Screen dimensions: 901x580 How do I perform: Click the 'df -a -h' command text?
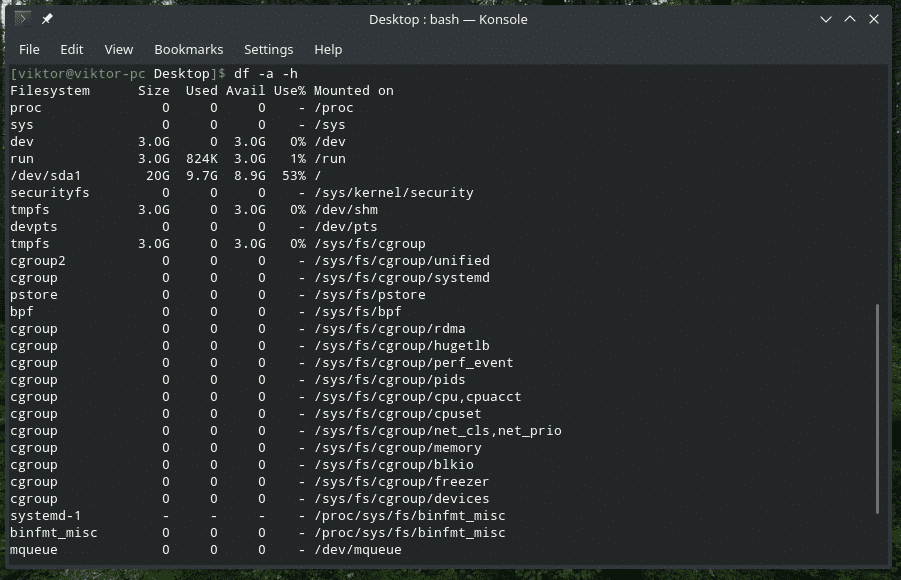[265, 74]
